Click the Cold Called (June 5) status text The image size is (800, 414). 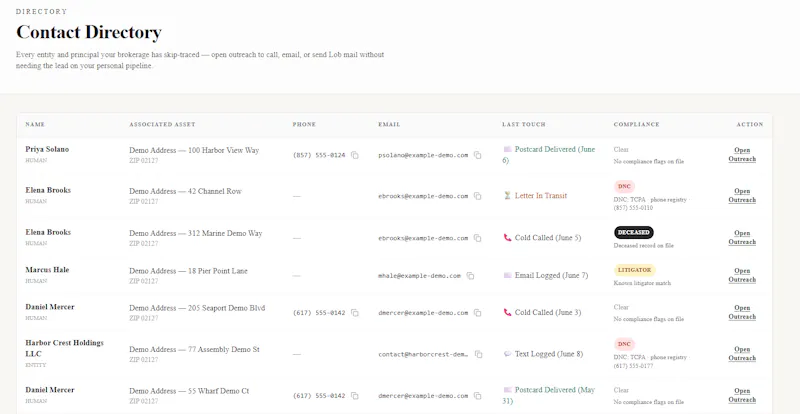[x=548, y=238]
